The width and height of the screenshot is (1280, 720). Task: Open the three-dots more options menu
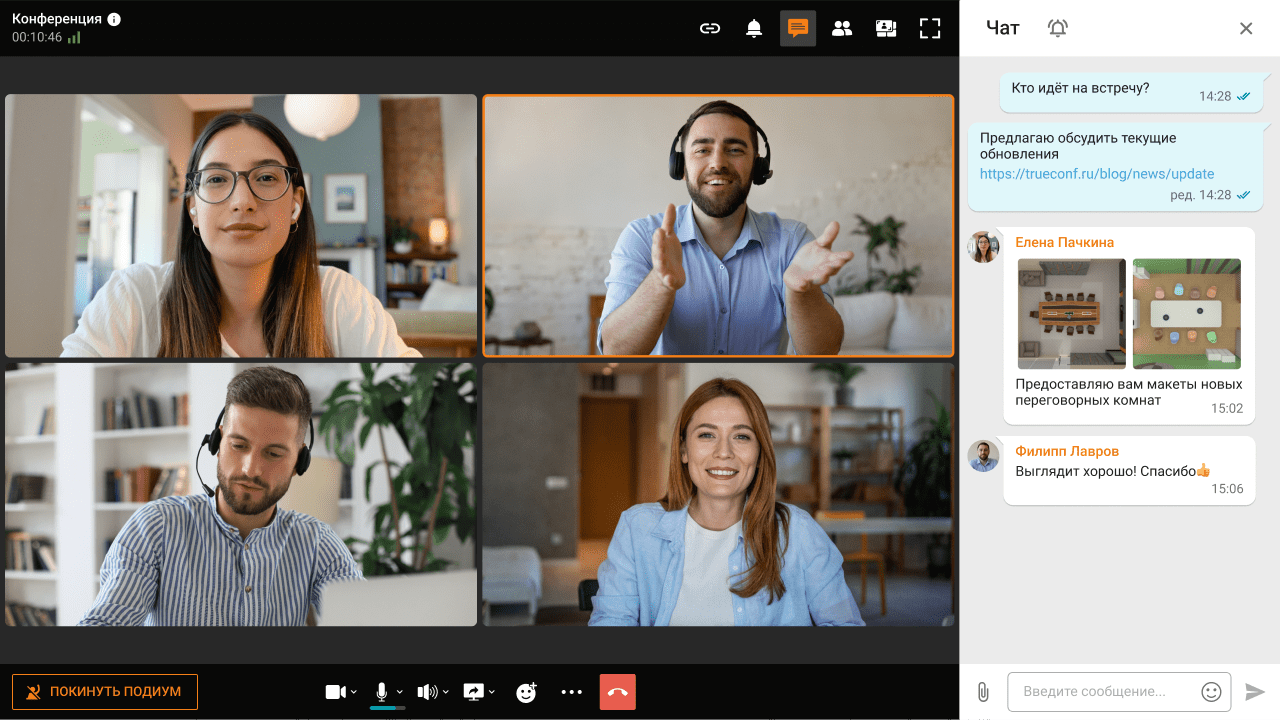pos(572,692)
